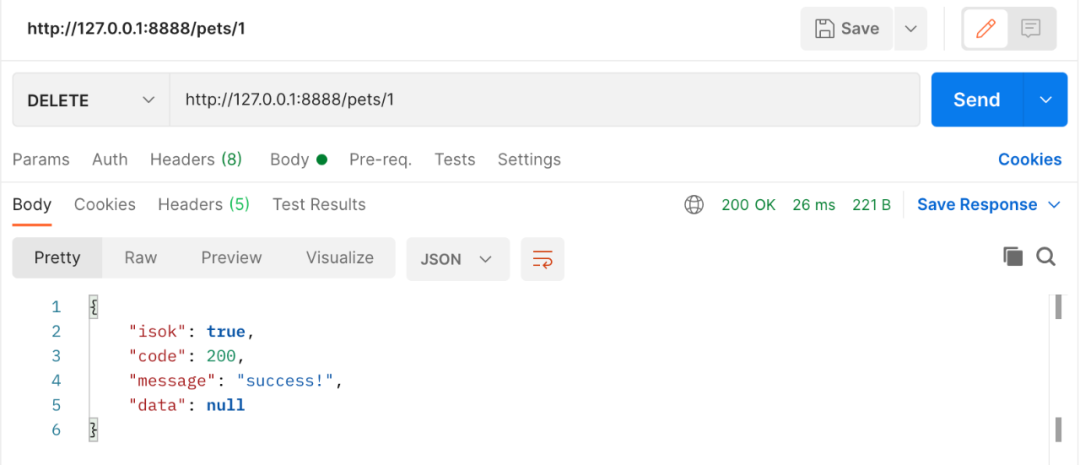Screen dimensions: 1080x465
Task: Search response with magnifier icon
Action: coord(1046,257)
